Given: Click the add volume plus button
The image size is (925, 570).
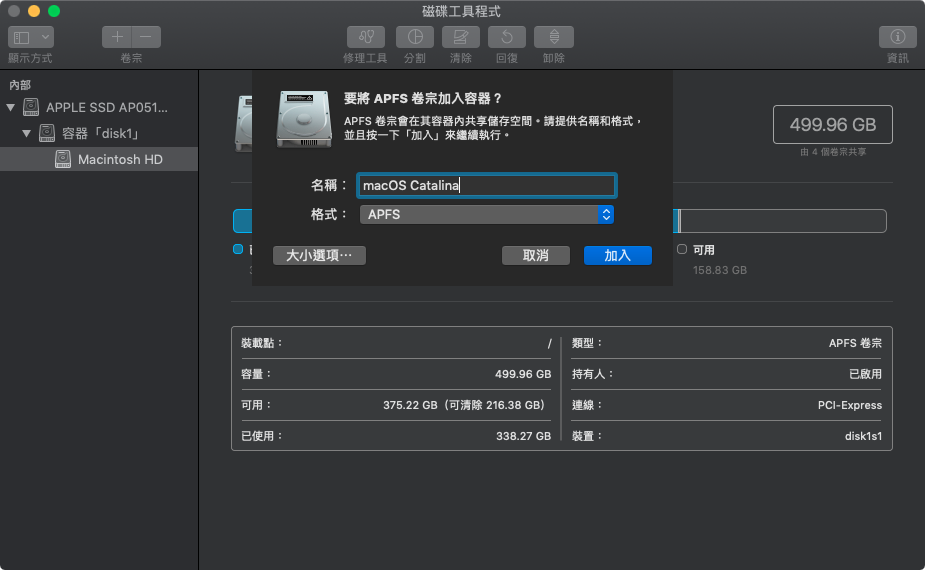Looking at the screenshot, I should 117,37.
